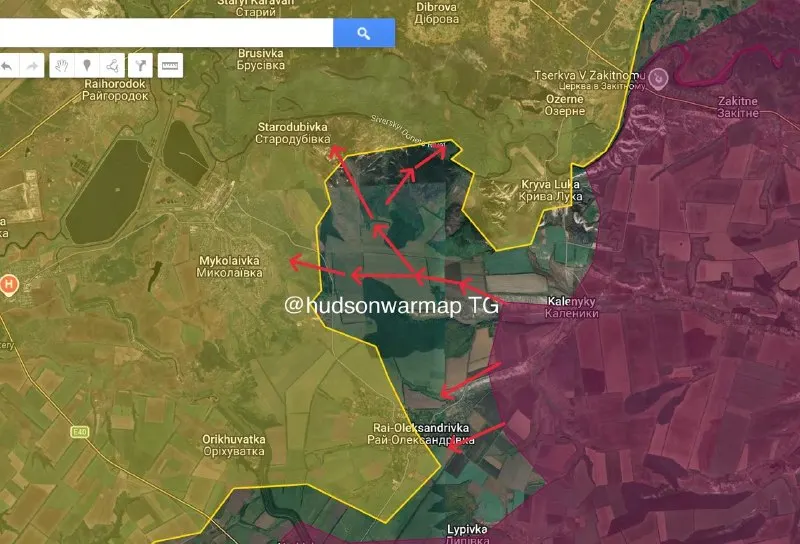The image size is (800, 544).
Task: Focus the map search input field
Action: click(166, 33)
